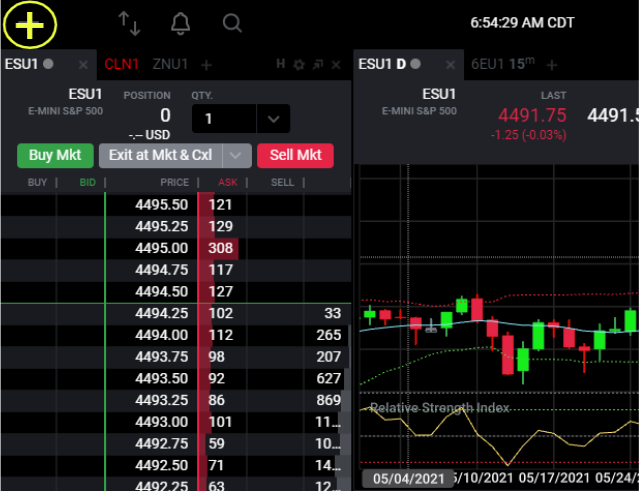Click the SELL column header
Image resolution: width=640 pixels, height=491 pixels.
click(x=282, y=182)
